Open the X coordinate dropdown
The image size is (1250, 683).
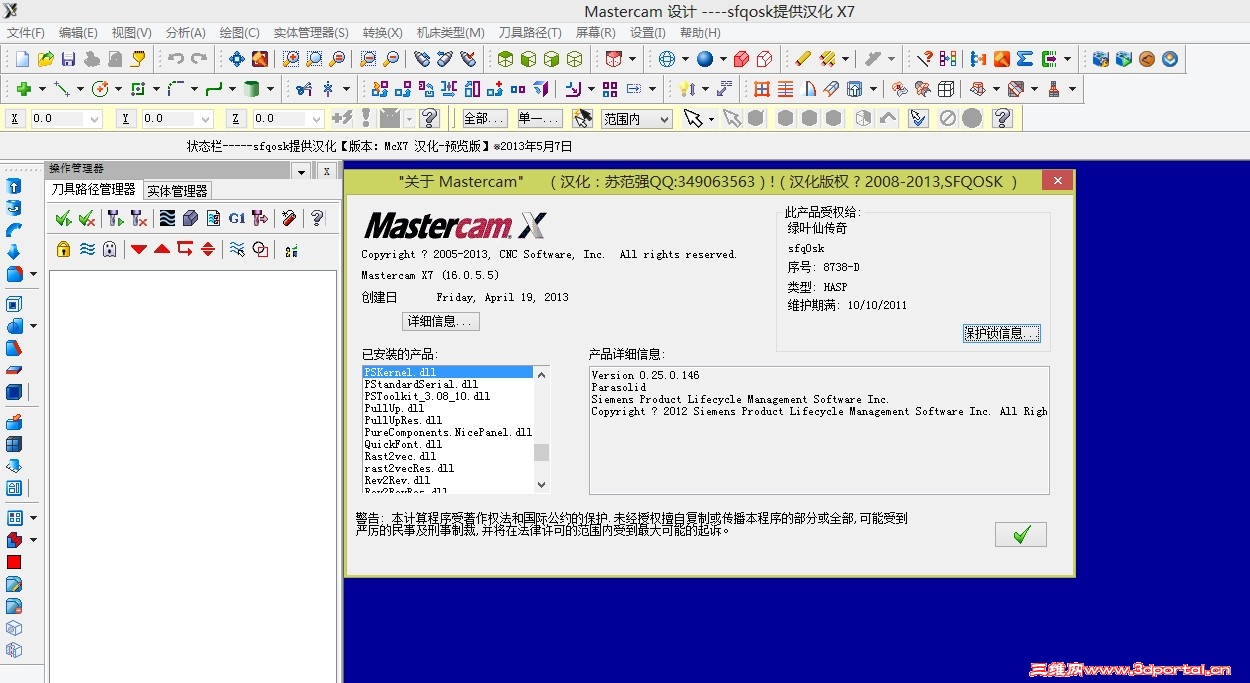tap(95, 119)
